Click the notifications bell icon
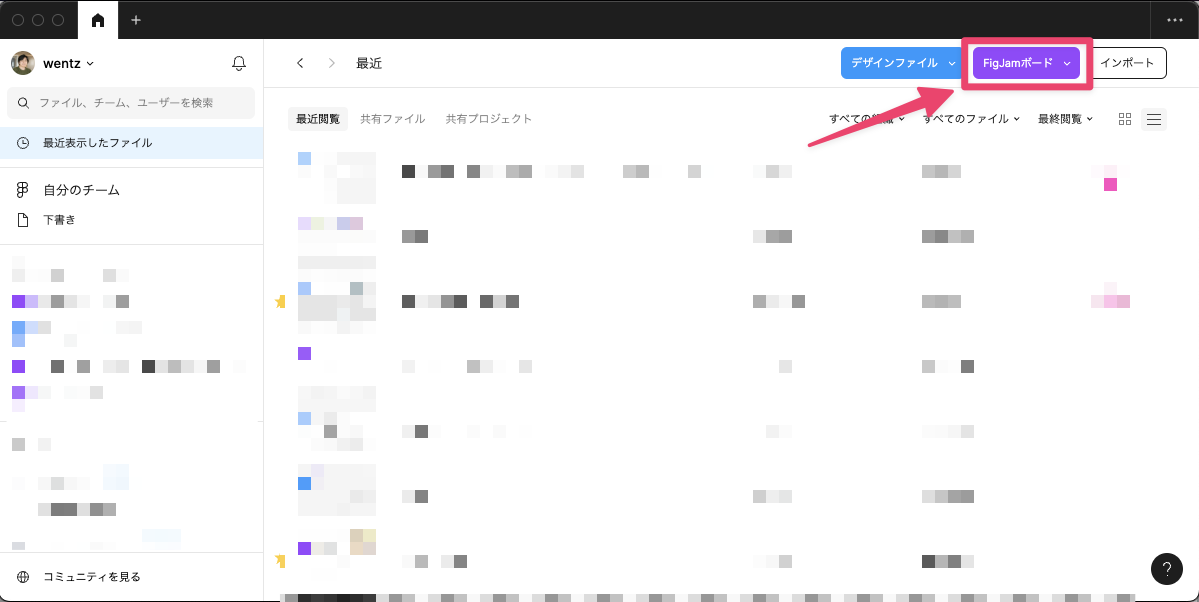 point(238,64)
